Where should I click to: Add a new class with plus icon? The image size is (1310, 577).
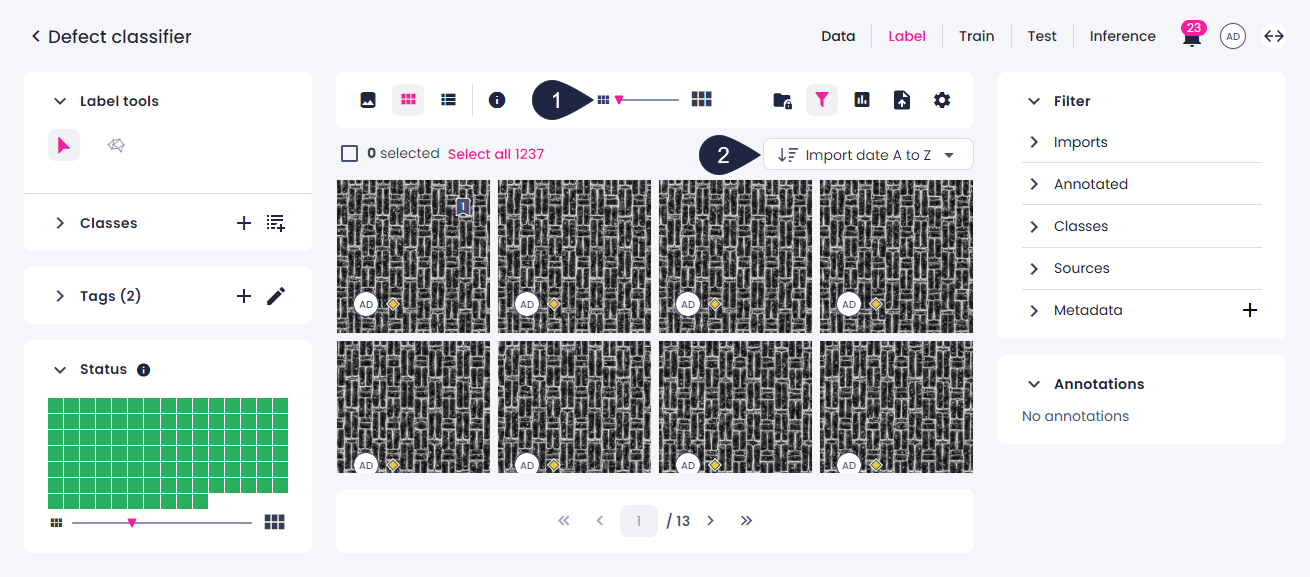[244, 223]
